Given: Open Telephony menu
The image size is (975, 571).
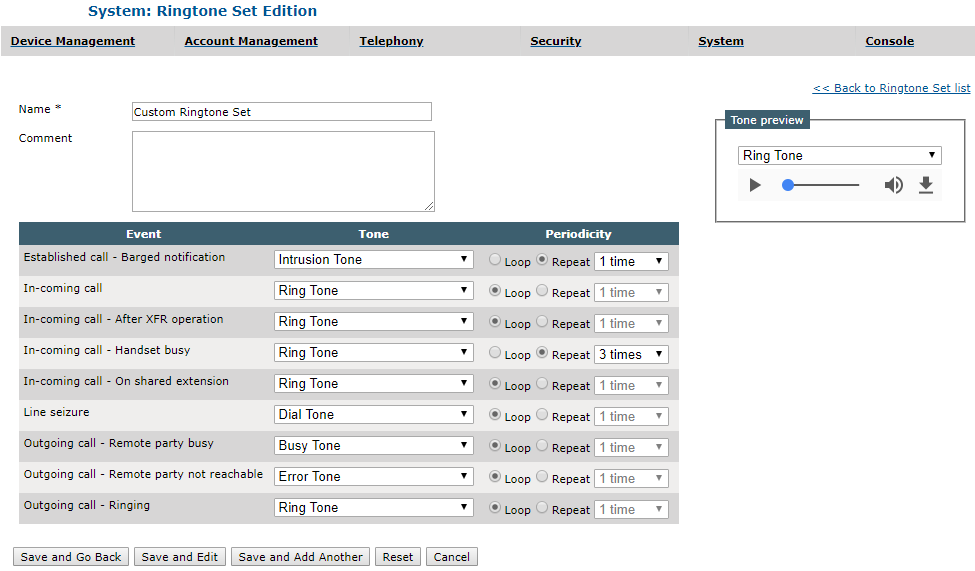Looking at the screenshot, I should pos(391,41).
